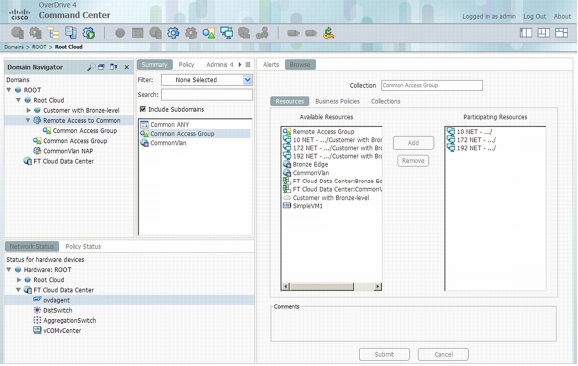Collapse the Hardware: ROOT node
Viewport: 578px width, 366px height.
pyautogui.click(x=9, y=269)
